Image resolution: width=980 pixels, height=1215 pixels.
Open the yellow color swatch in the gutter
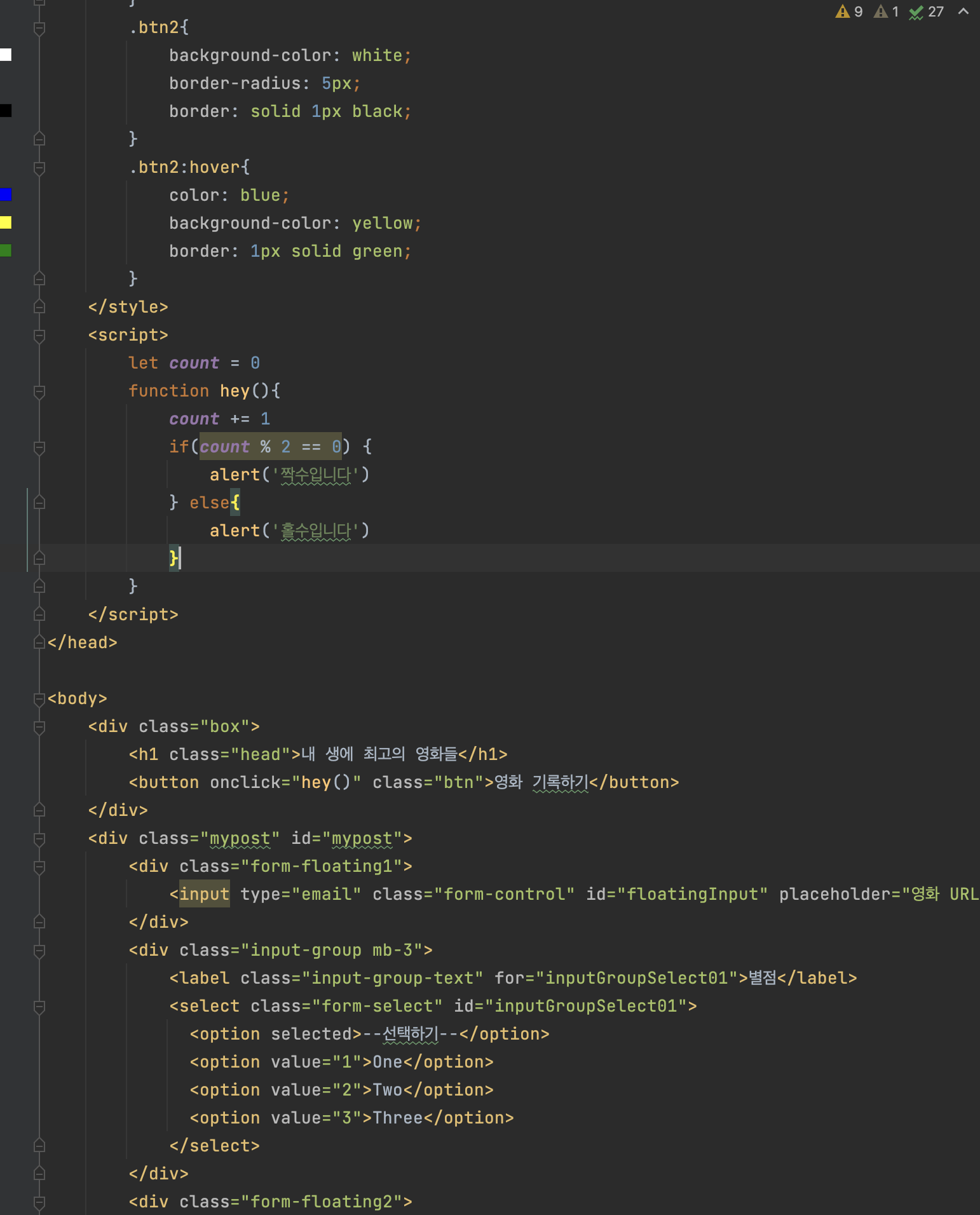(x=6, y=222)
